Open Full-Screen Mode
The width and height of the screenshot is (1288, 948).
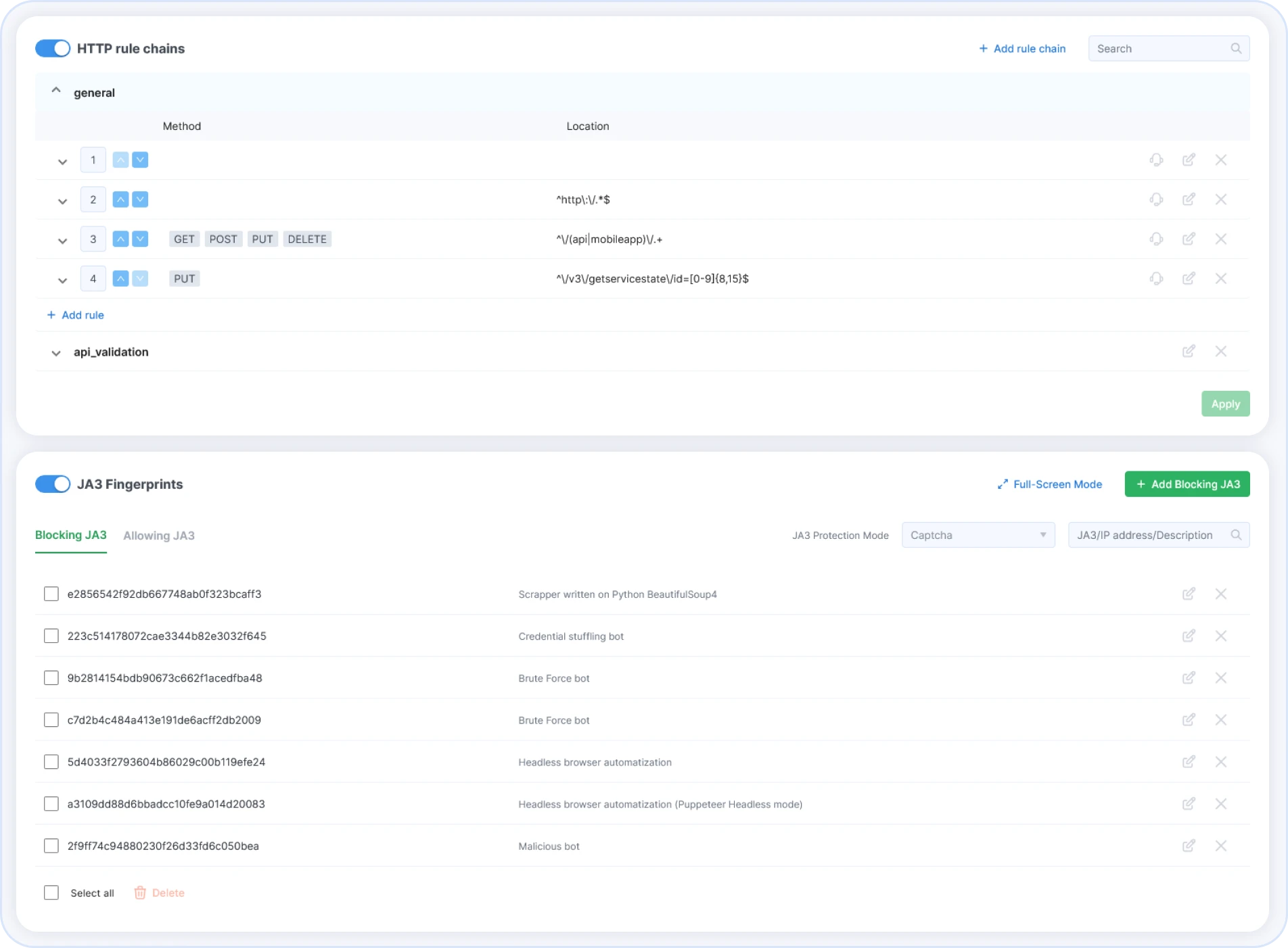pyautogui.click(x=1050, y=485)
